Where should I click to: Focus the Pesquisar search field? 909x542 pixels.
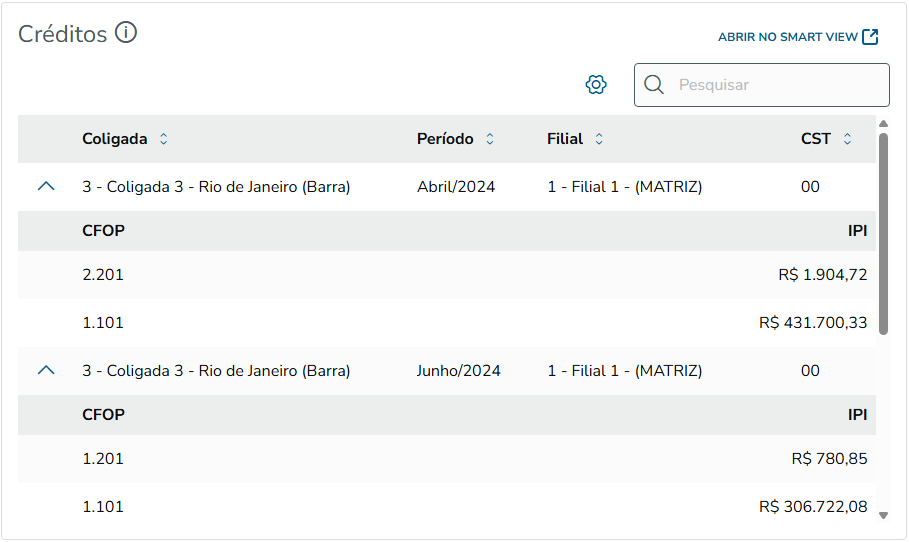pyautogui.click(x=775, y=85)
